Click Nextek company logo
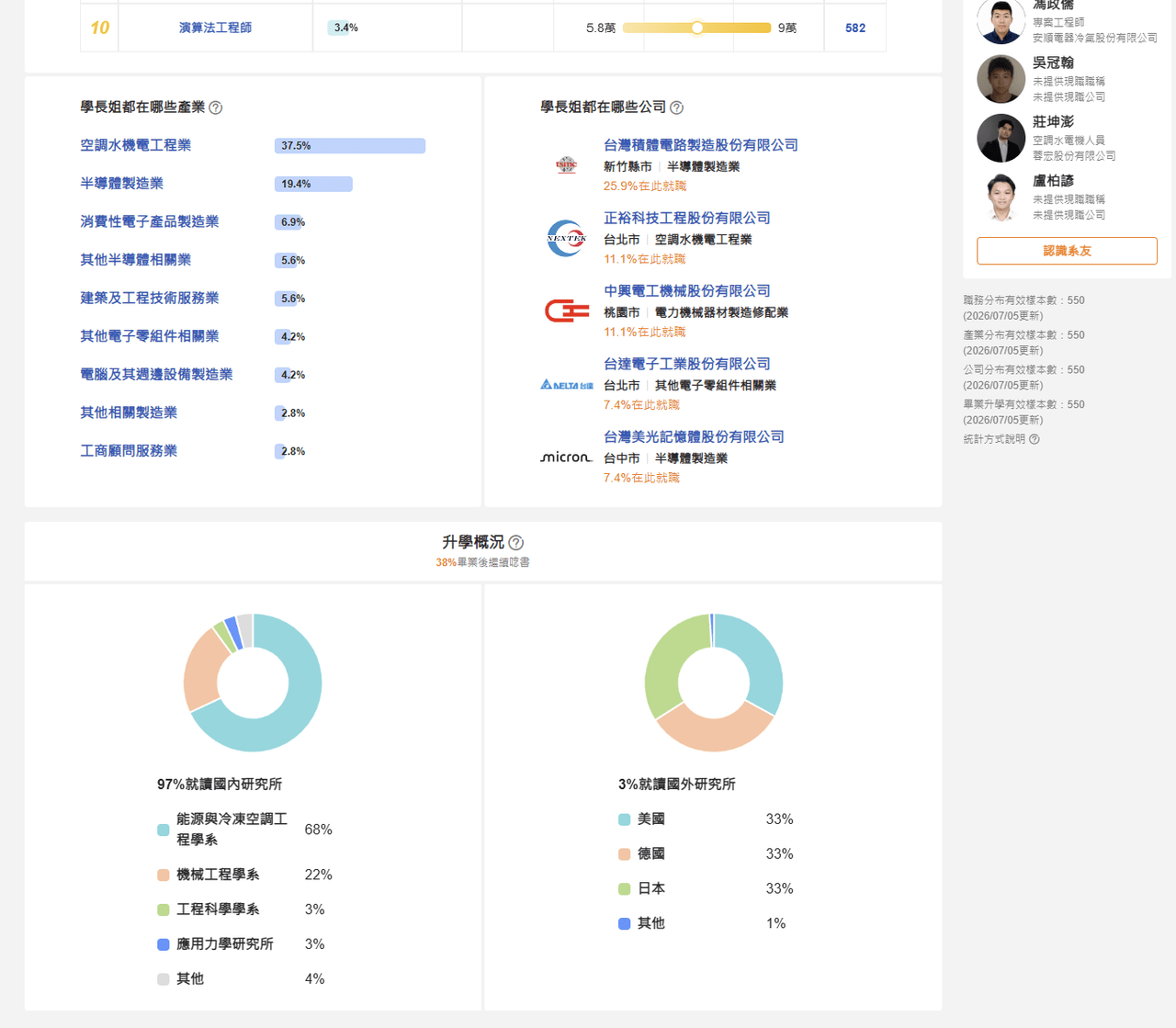Image resolution: width=1176 pixels, height=1028 pixels. [x=567, y=238]
